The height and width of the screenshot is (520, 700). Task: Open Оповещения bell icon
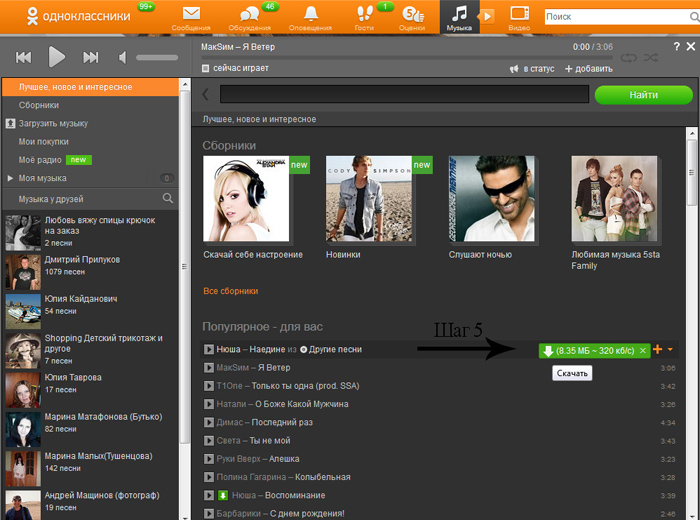click(x=311, y=13)
